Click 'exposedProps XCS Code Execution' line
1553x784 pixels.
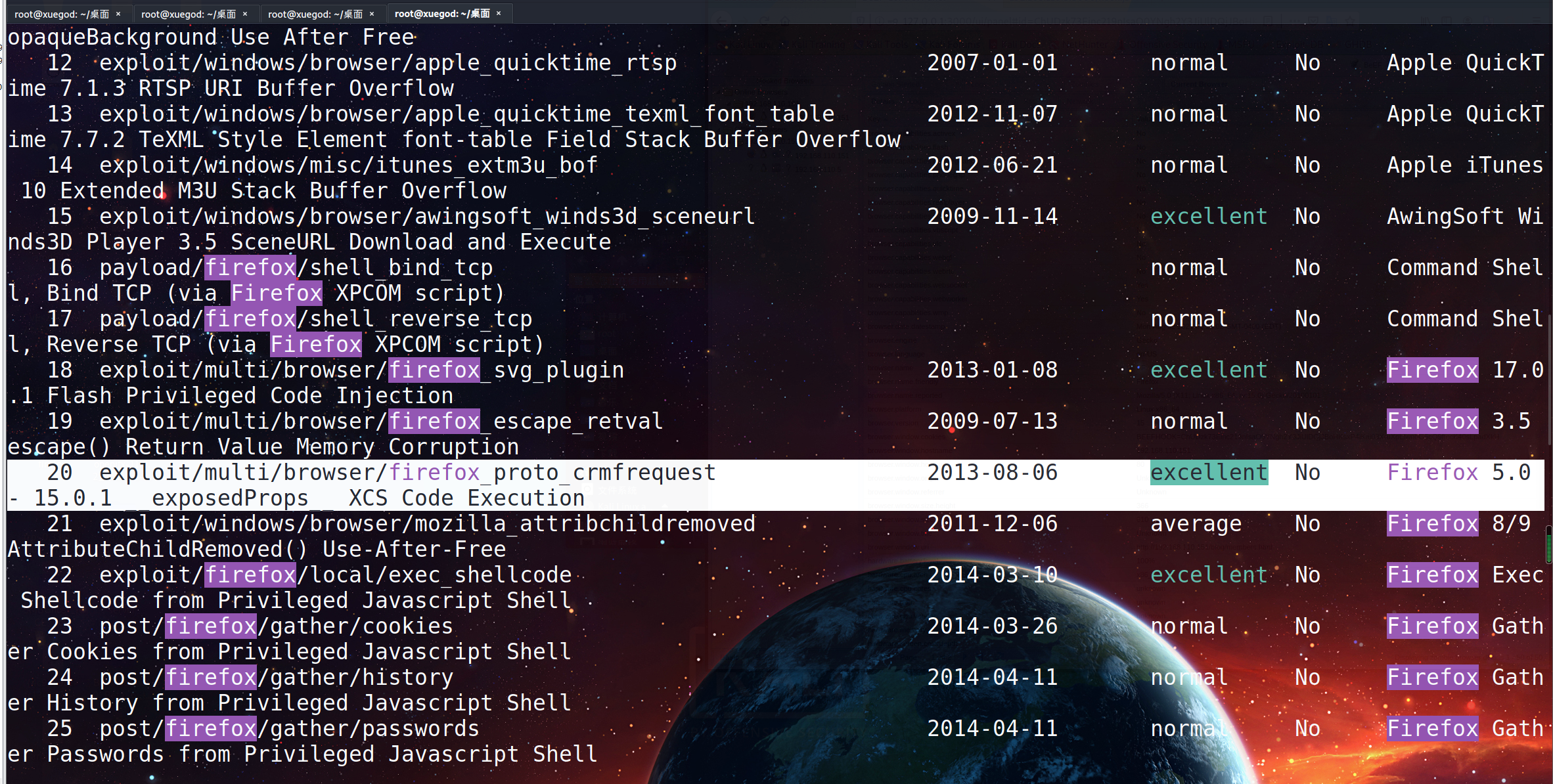click(x=296, y=498)
